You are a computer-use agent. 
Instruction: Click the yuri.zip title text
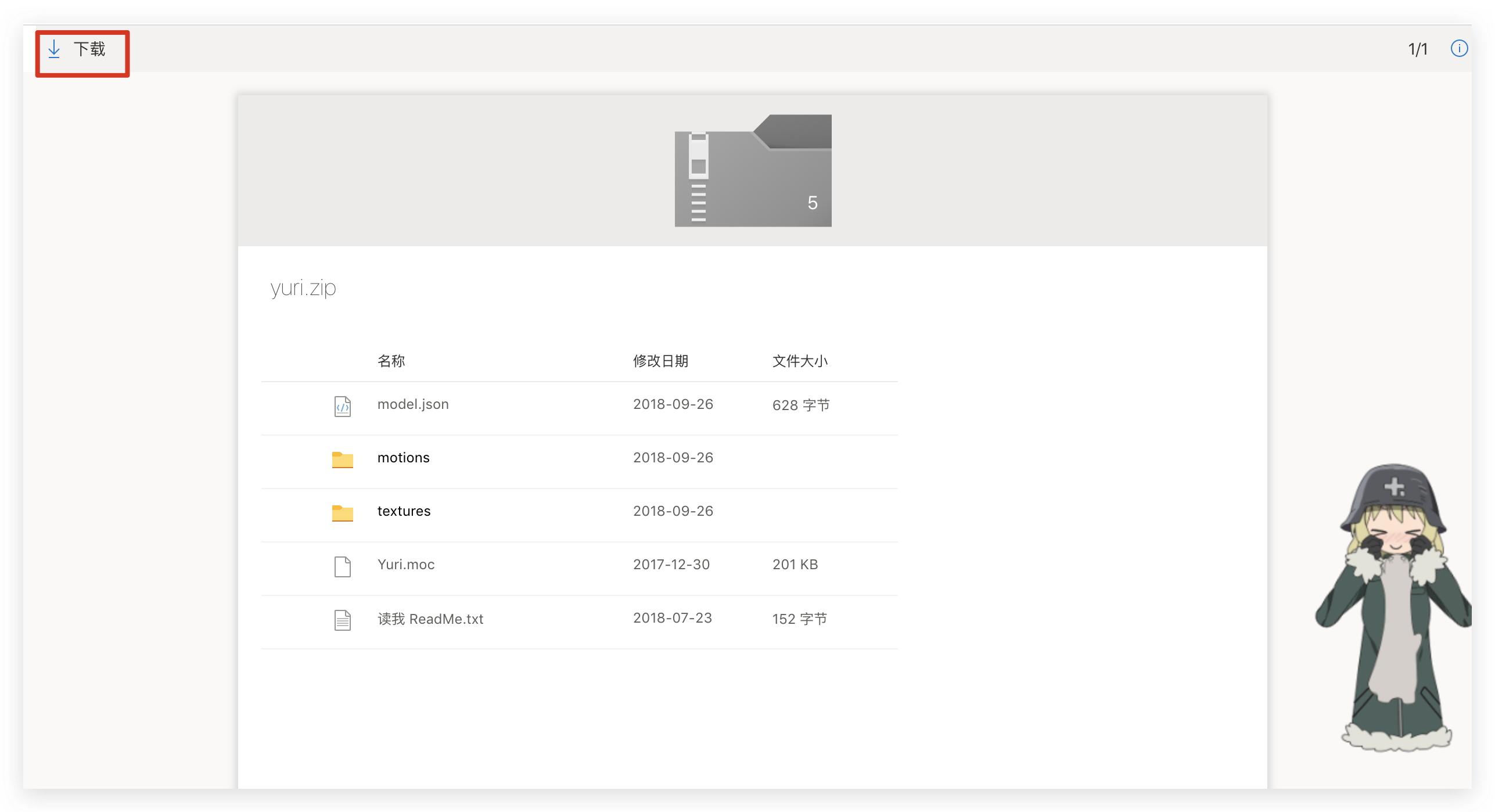click(x=303, y=288)
